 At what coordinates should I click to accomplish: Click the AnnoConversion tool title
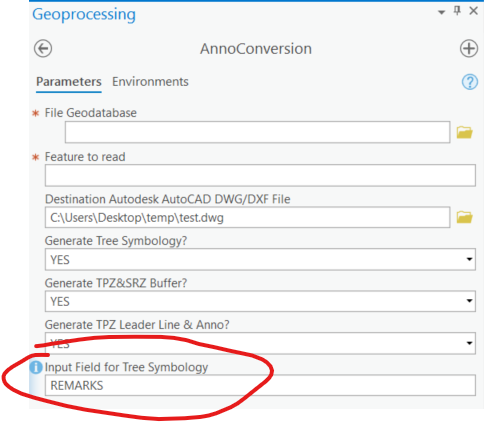[256, 49]
